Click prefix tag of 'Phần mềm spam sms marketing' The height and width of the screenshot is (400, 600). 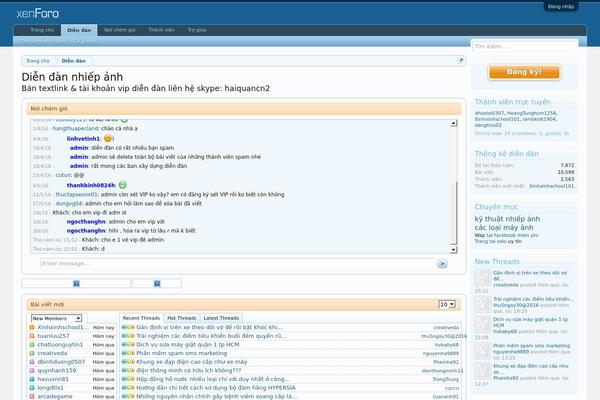point(128,353)
